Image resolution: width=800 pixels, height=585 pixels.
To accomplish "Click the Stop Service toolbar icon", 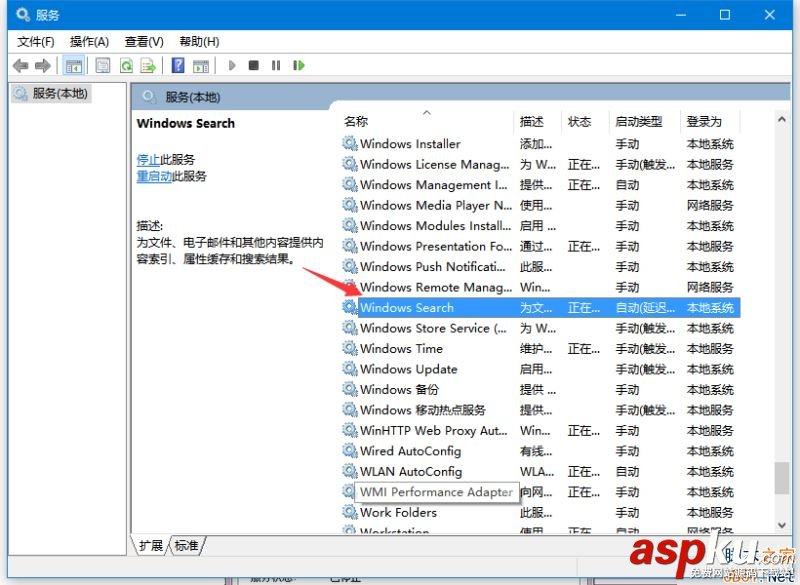I will [256, 65].
